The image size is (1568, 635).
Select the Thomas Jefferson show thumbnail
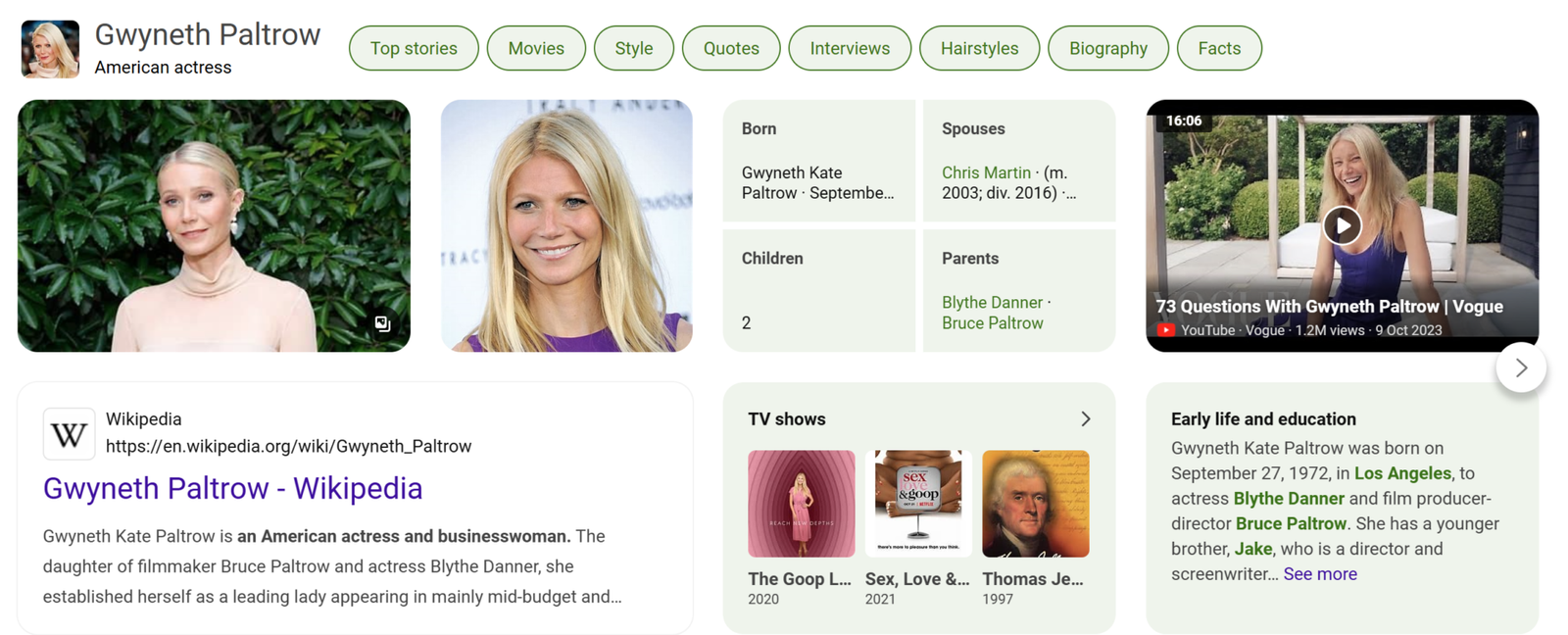tap(1036, 504)
